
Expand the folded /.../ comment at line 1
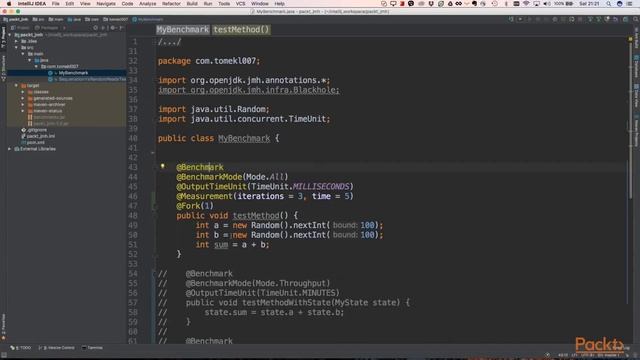[x=169, y=42]
